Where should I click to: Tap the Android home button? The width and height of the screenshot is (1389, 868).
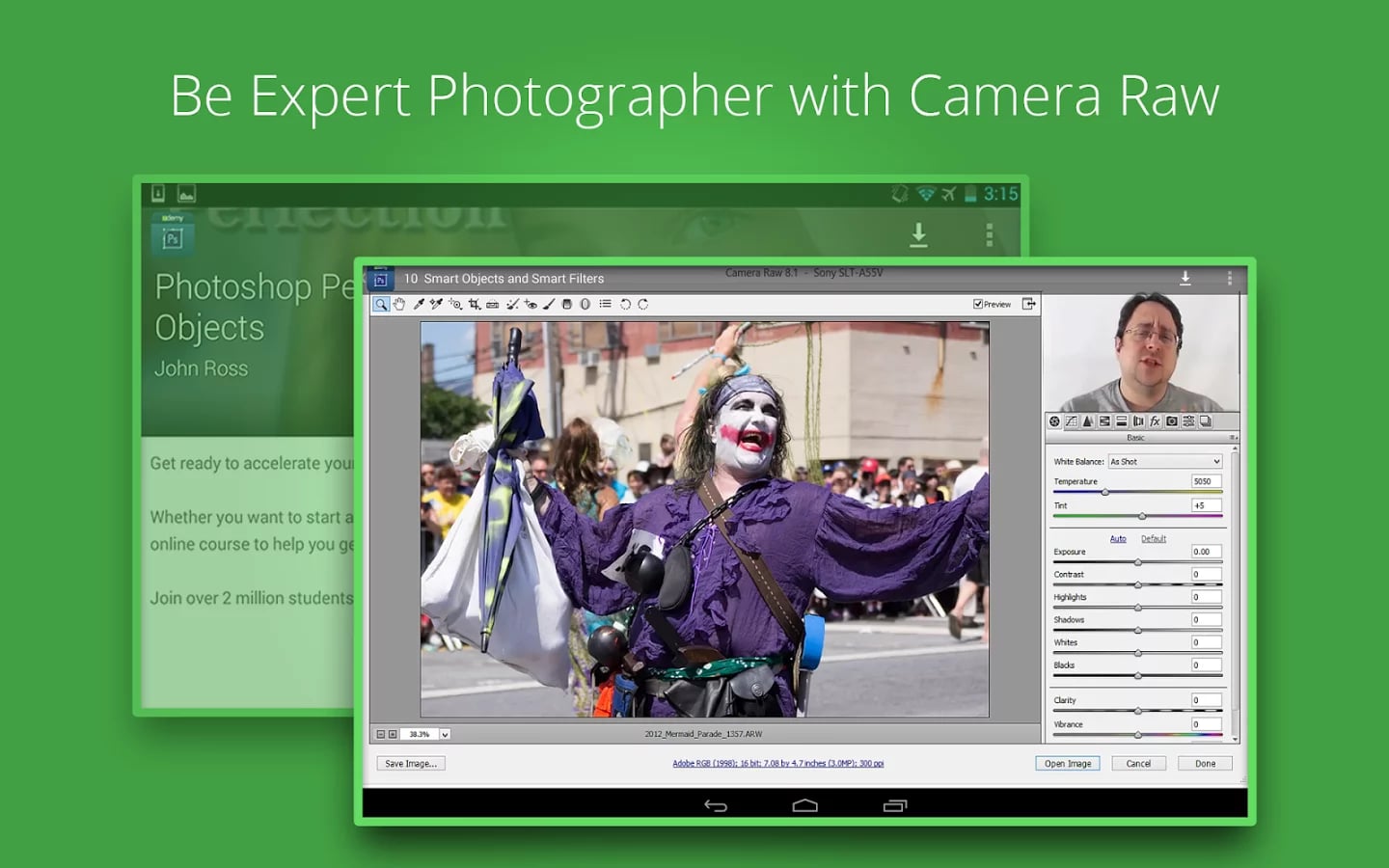pyautogui.click(x=805, y=805)
